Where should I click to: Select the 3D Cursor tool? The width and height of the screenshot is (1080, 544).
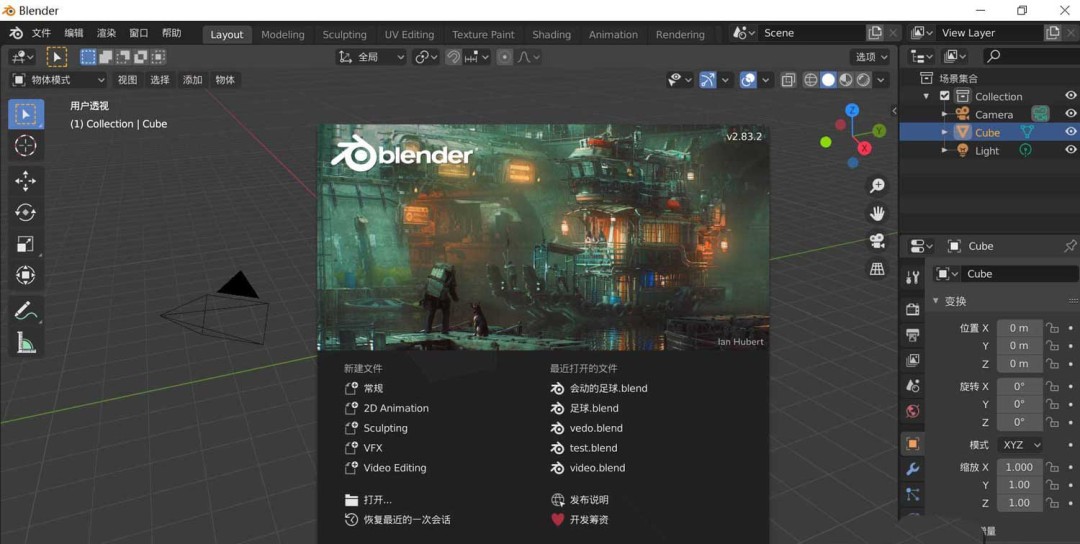point(26,146)
